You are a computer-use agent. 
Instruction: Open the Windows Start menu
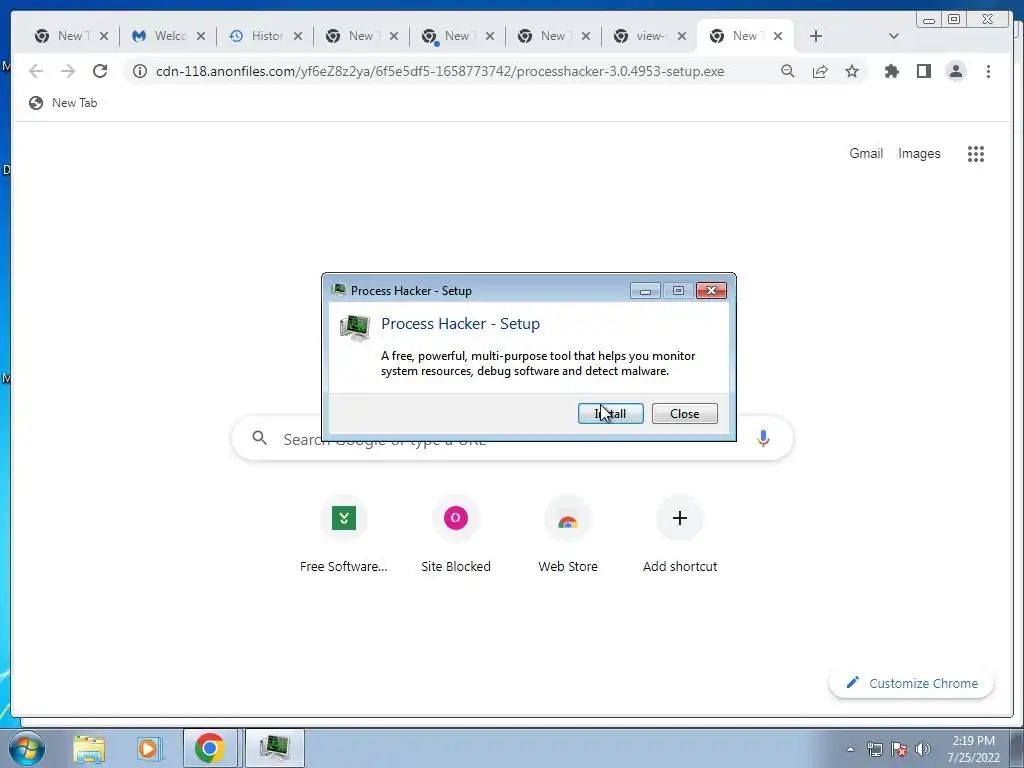[x=26, y=748]
